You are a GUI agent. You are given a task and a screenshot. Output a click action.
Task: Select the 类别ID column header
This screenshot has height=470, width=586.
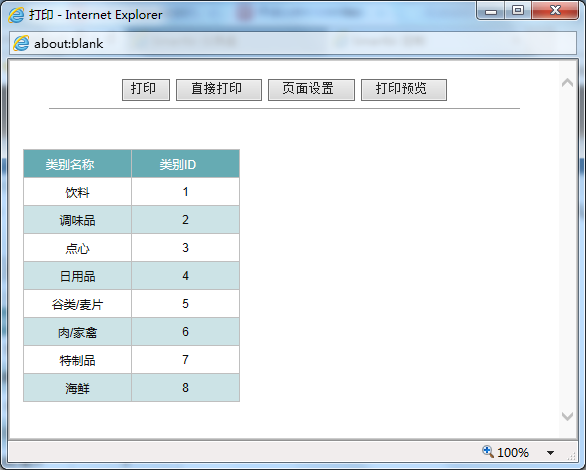pos(185,164)
